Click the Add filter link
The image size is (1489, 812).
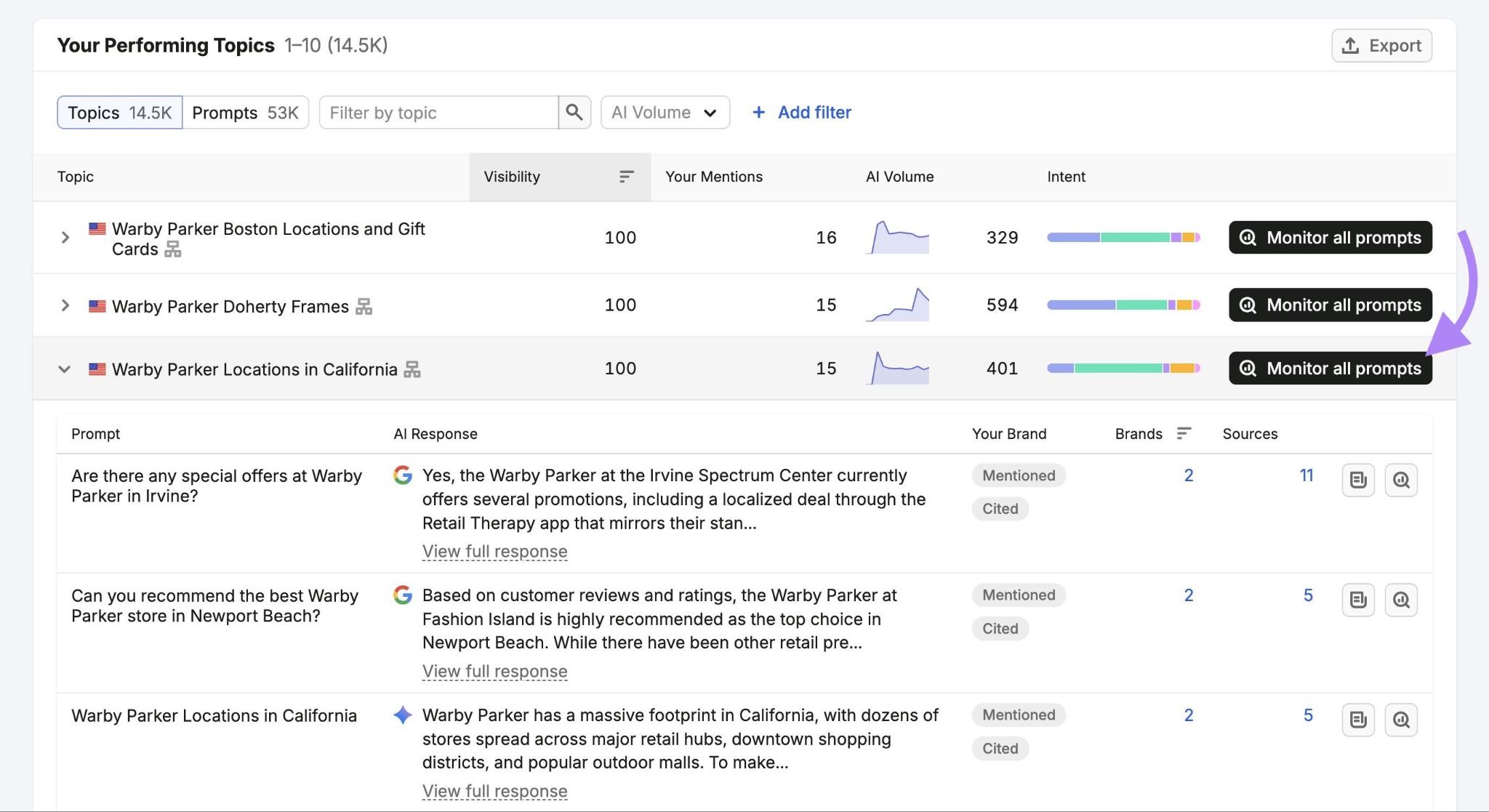pyautogui.click(x=801, y=113)
